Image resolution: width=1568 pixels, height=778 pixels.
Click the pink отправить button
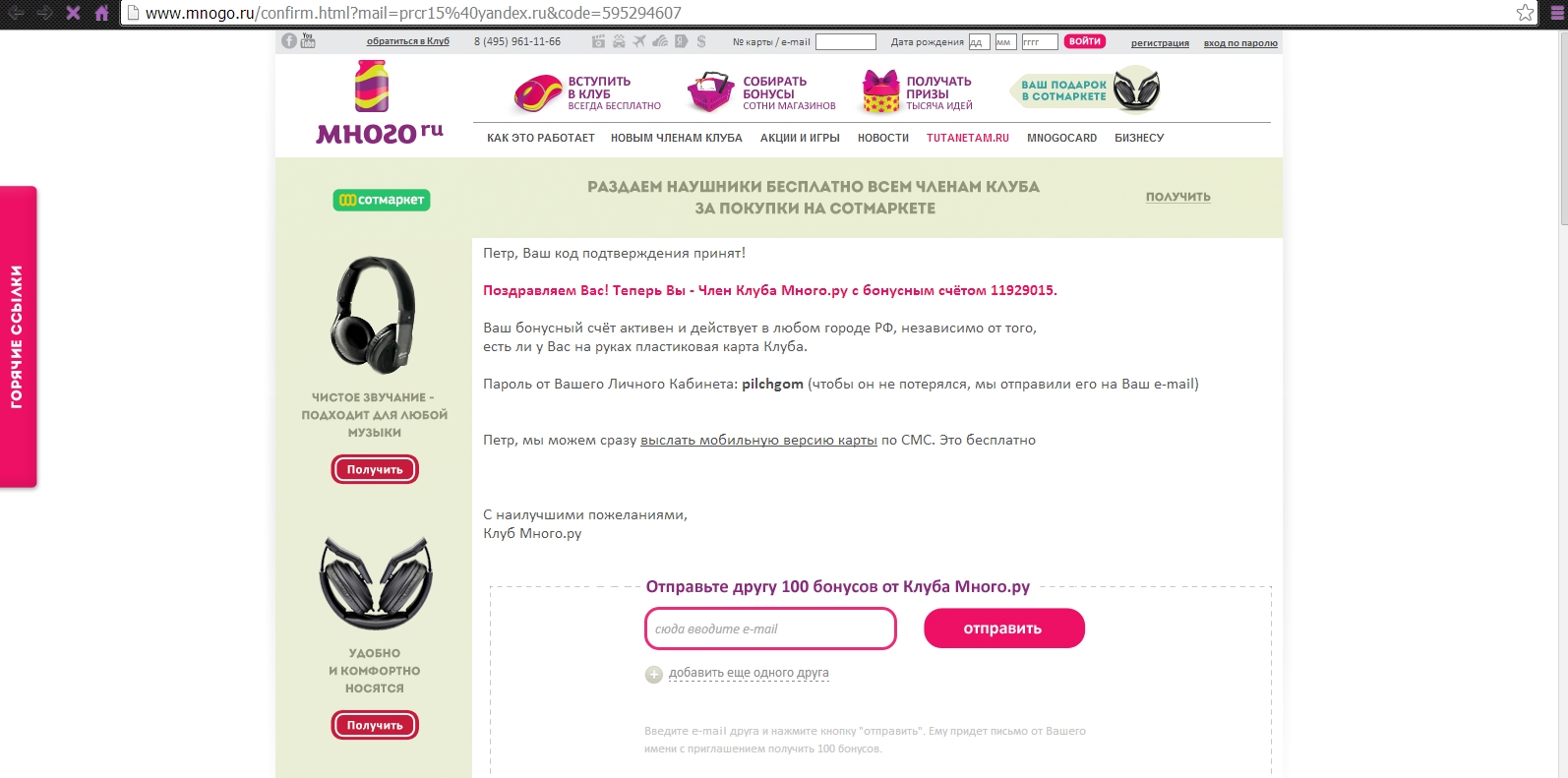(x=1003, y=628)
